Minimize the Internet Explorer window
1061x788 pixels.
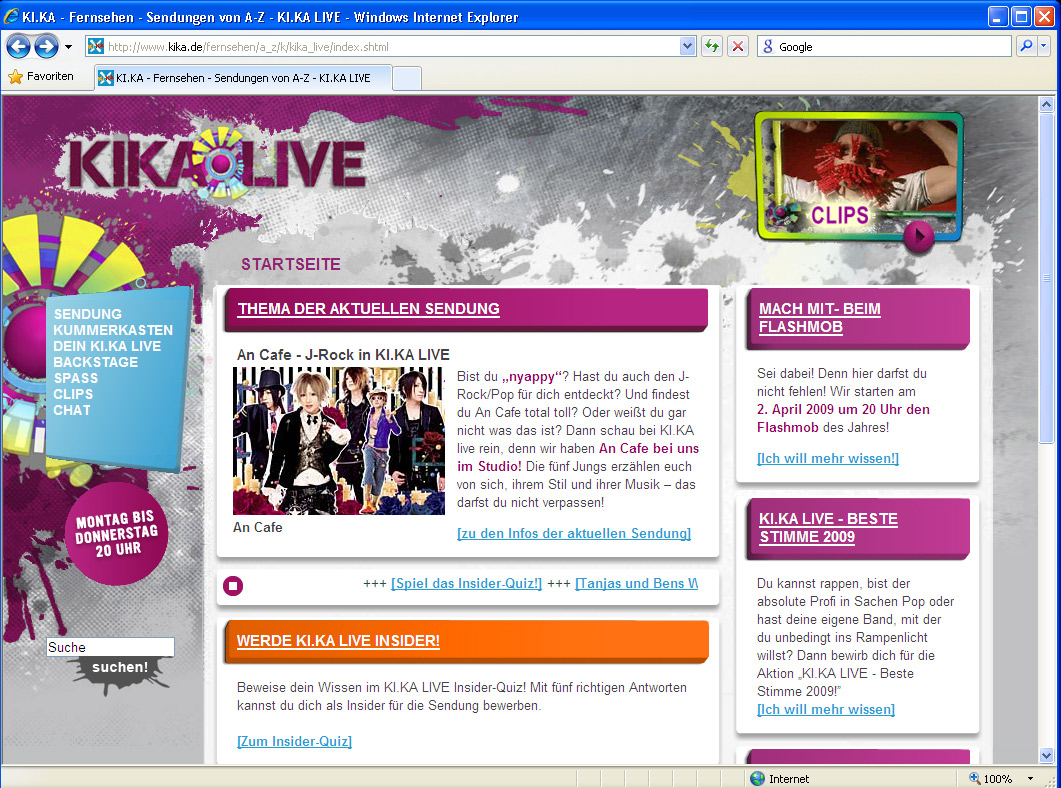tap(999, 16)
